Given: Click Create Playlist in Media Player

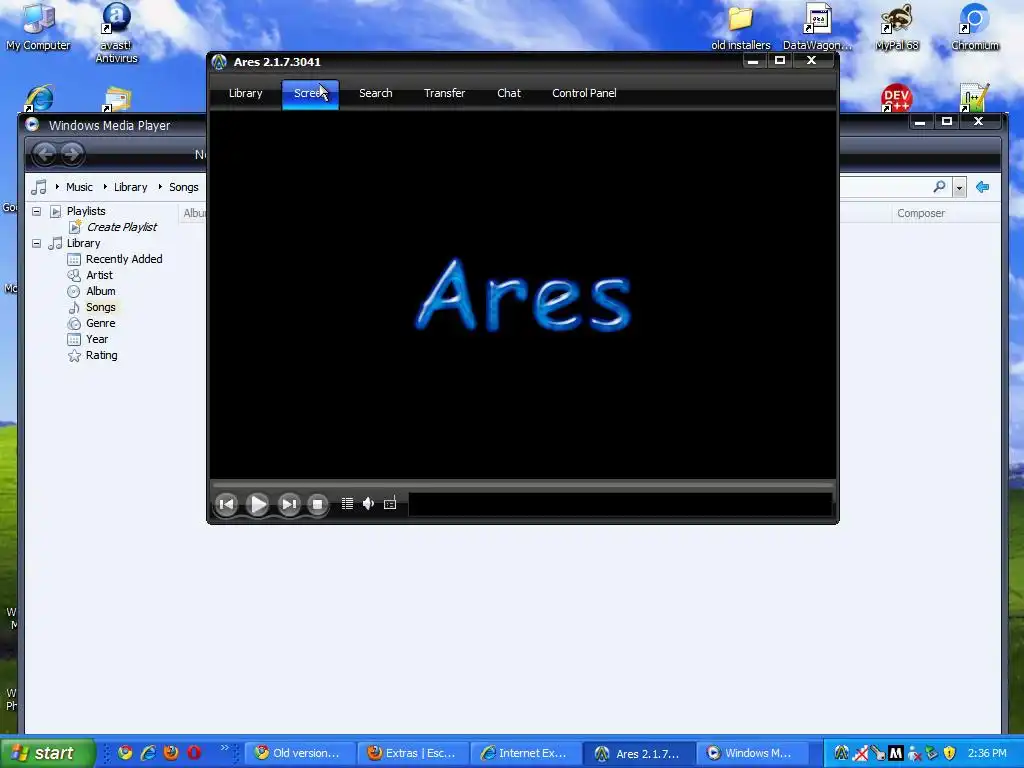Looking at the screenshot, I should (121, 227).
